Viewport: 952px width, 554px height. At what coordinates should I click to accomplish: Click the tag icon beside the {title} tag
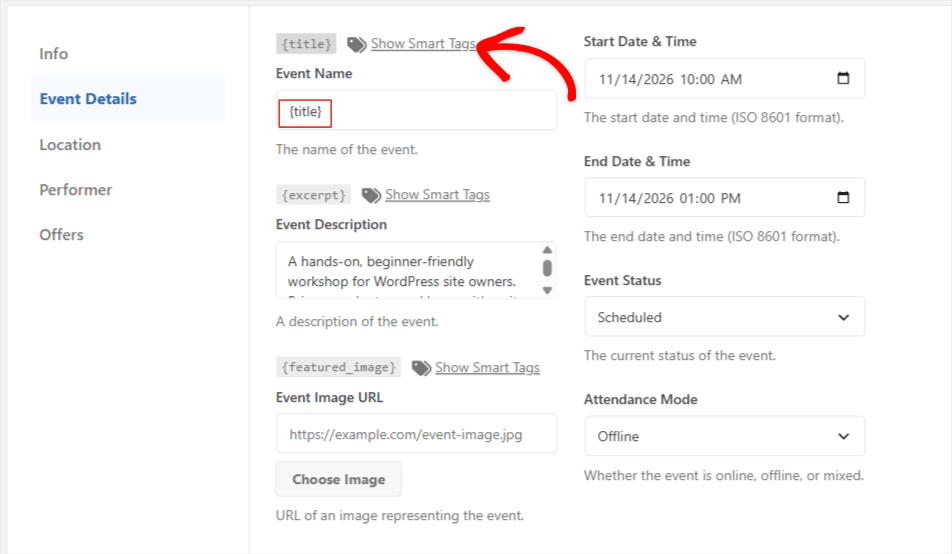[x=356, y=44]
